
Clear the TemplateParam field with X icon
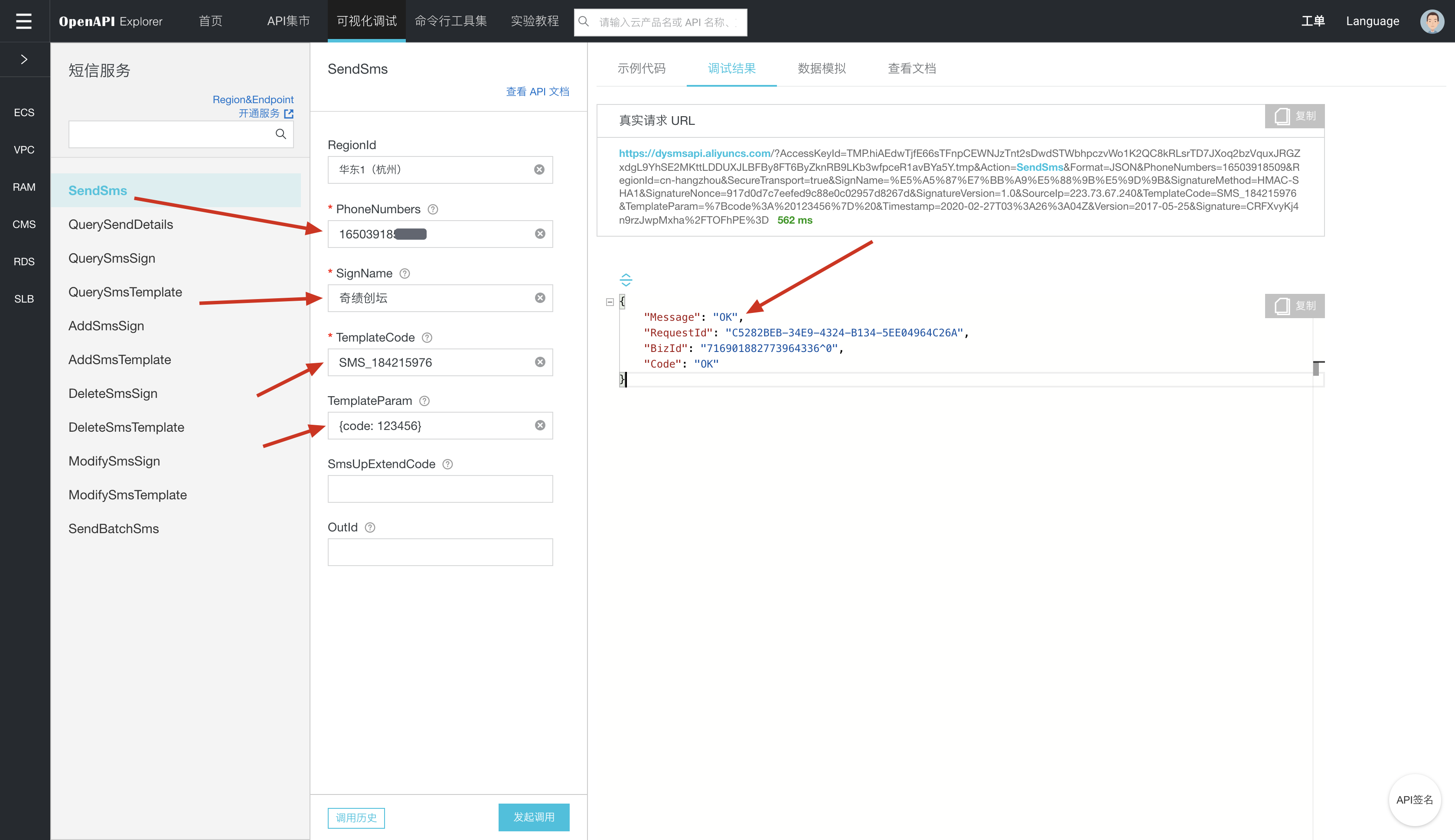(540, 425)
